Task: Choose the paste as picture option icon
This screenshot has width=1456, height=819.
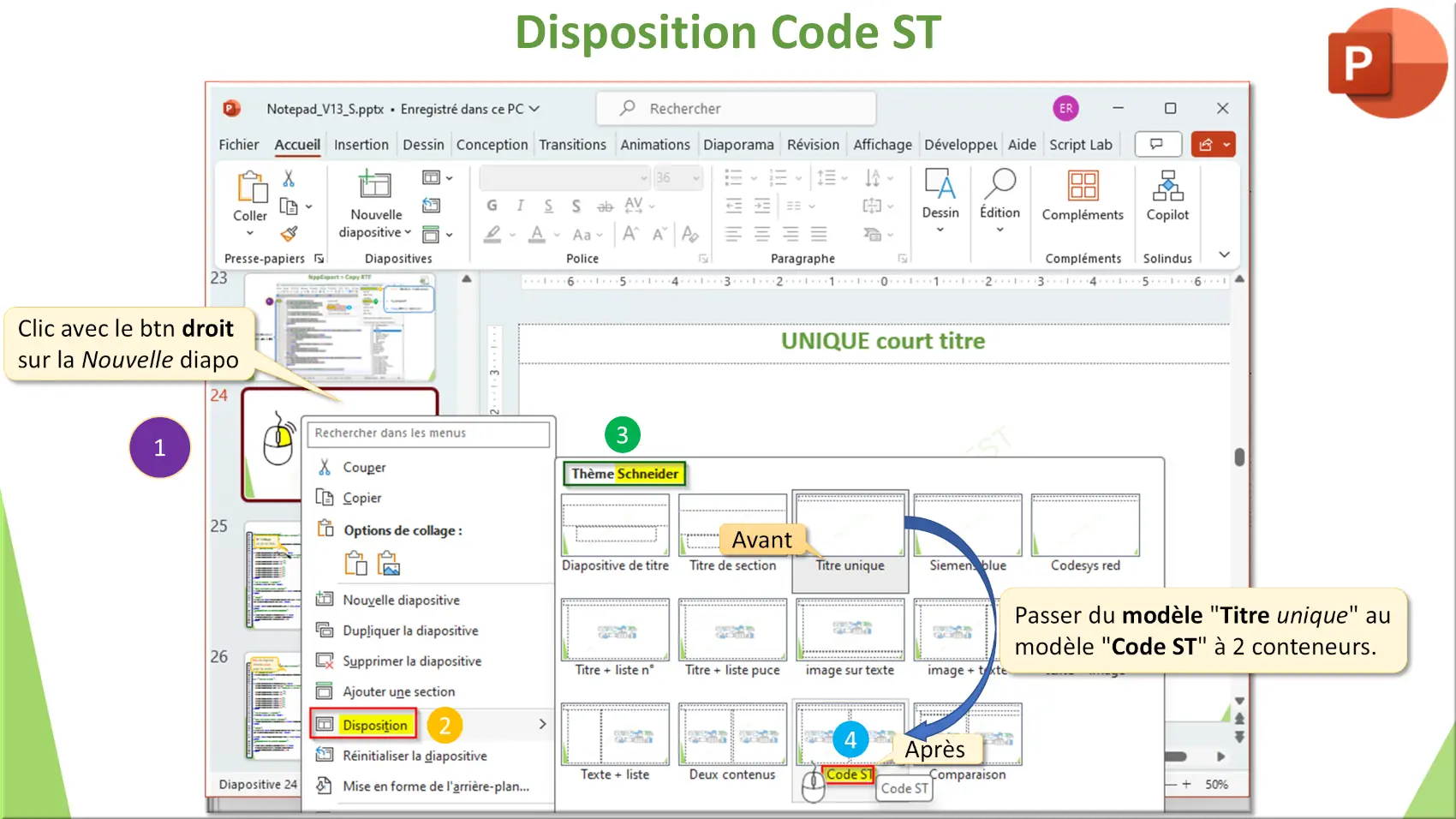Action: (x=389, y=563)
